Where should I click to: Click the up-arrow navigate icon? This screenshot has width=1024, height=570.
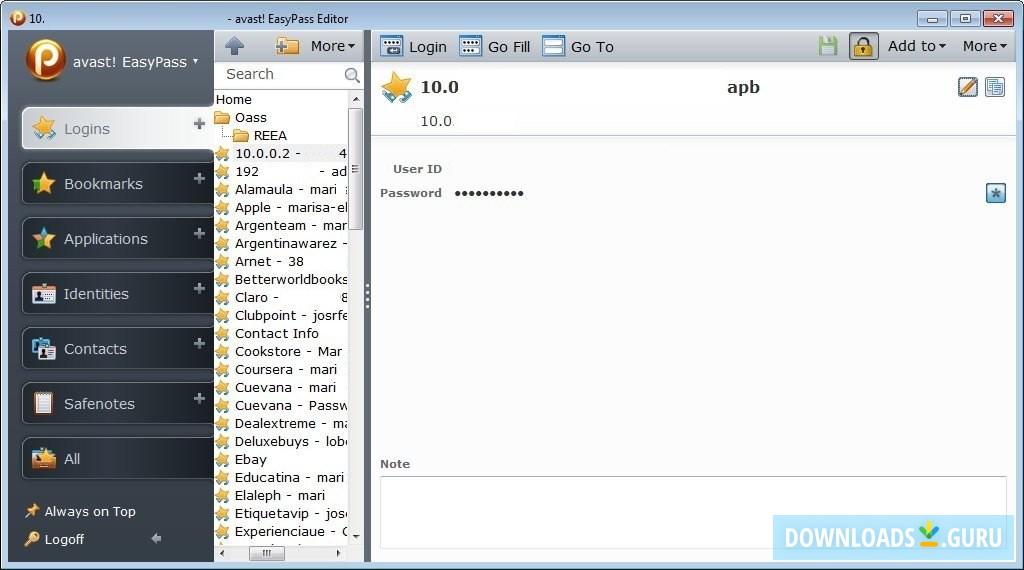234,46
